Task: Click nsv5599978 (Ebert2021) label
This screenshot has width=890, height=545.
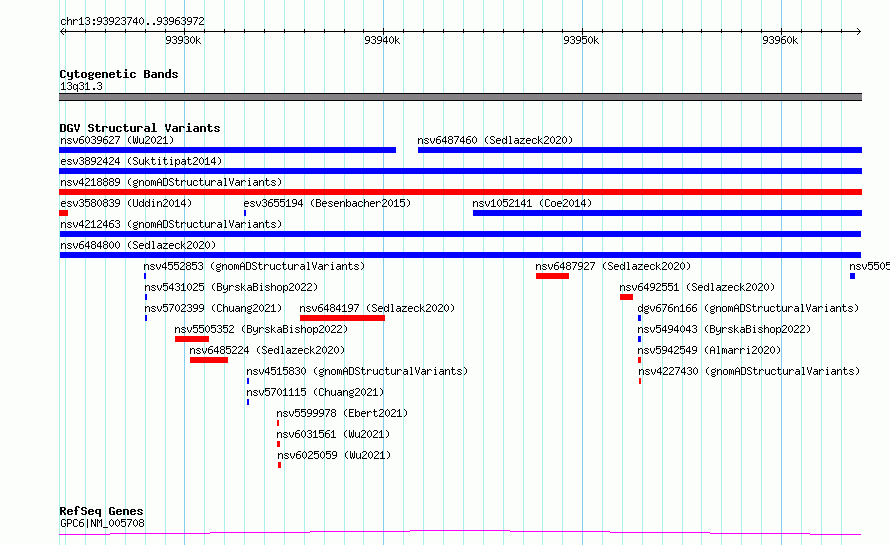Action: [342, 413]
